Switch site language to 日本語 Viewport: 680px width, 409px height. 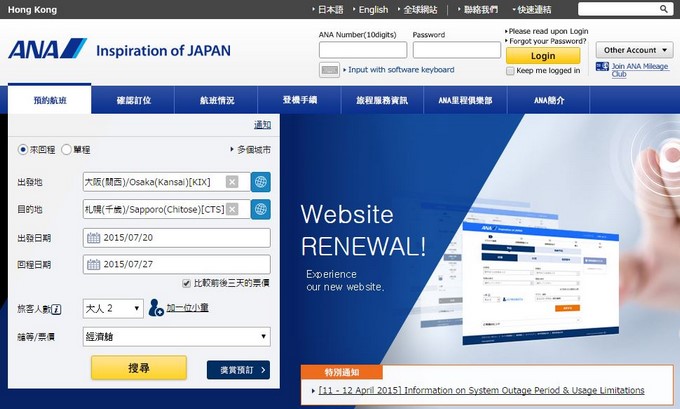pyautogui.click(x=330, y=10)
